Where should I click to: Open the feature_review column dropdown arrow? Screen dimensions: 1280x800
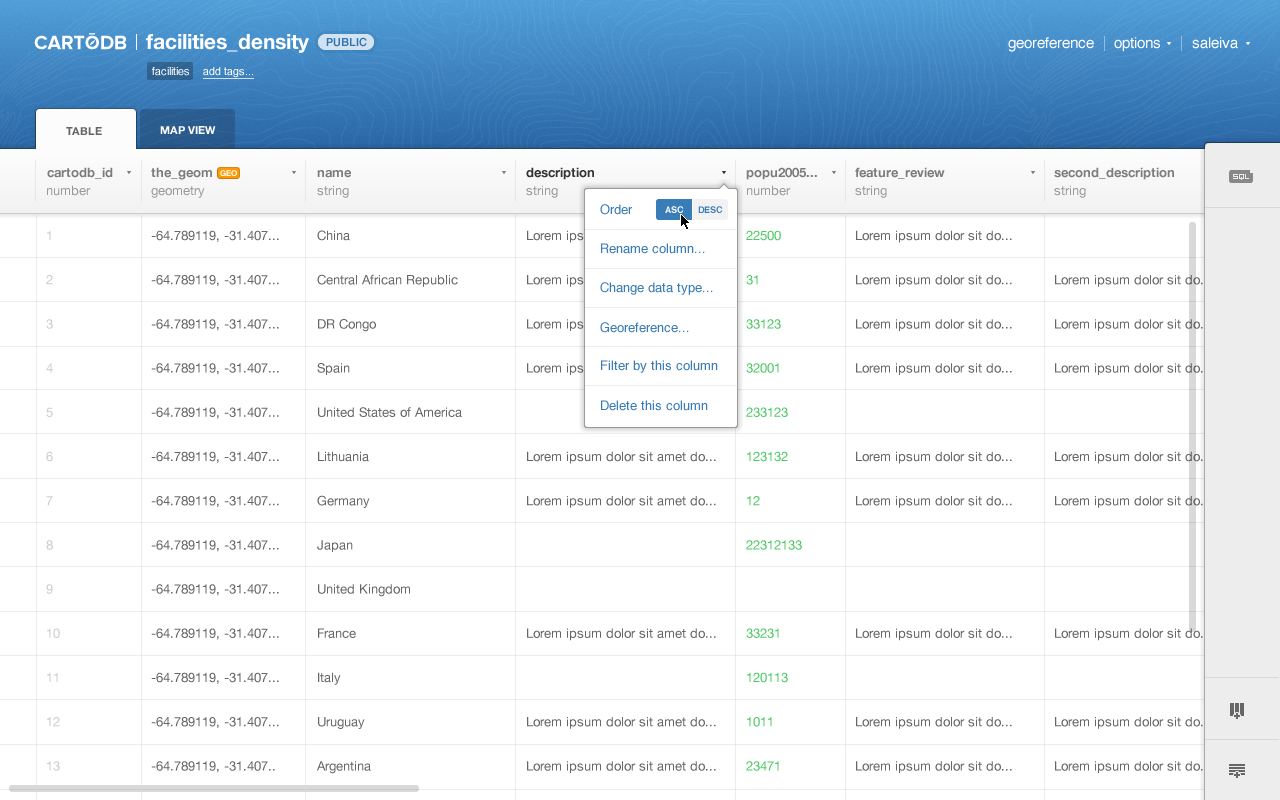(1033, 172)
